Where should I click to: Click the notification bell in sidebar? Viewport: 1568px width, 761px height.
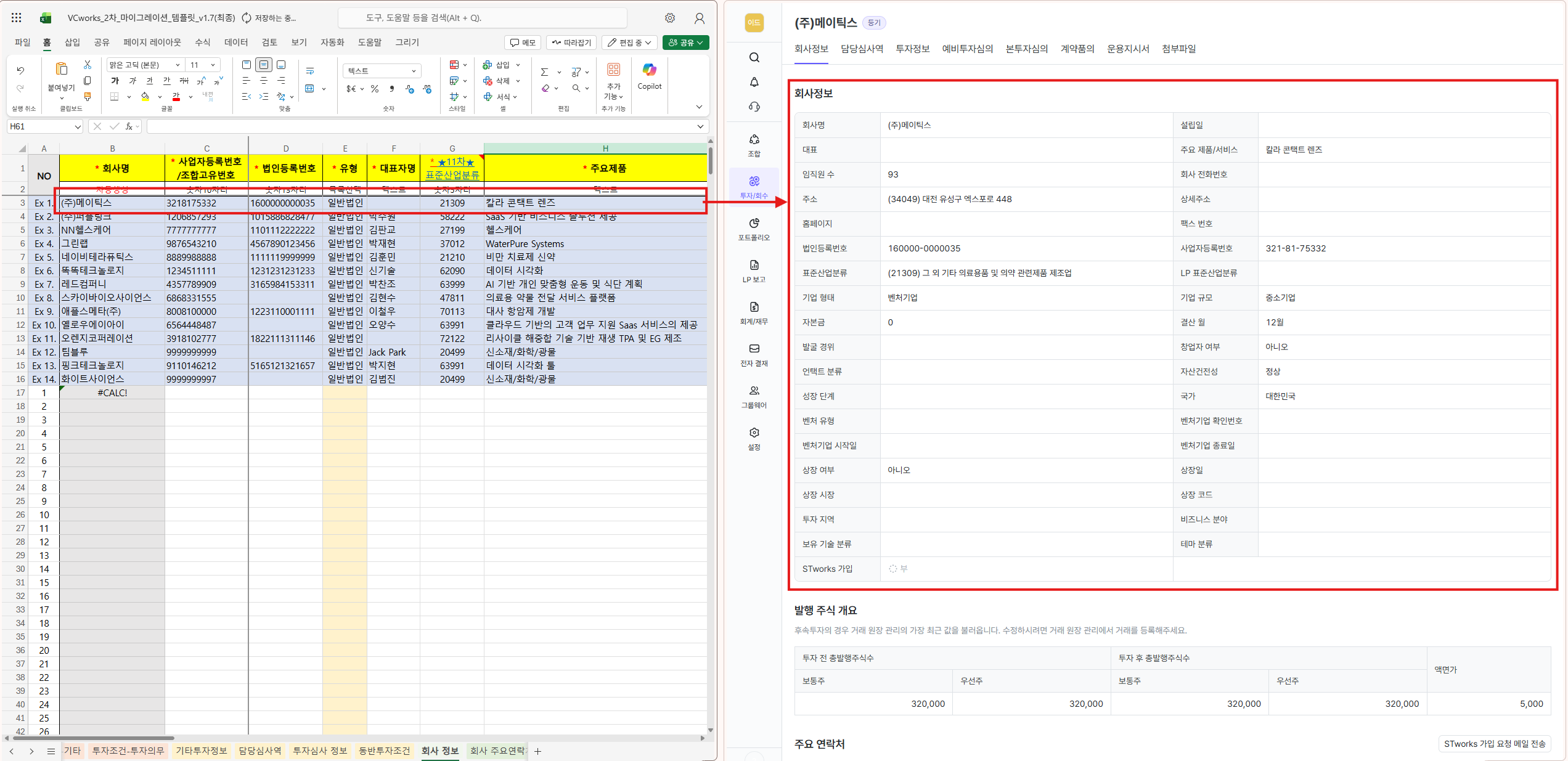pyautogui.click(x=754, y=82)
